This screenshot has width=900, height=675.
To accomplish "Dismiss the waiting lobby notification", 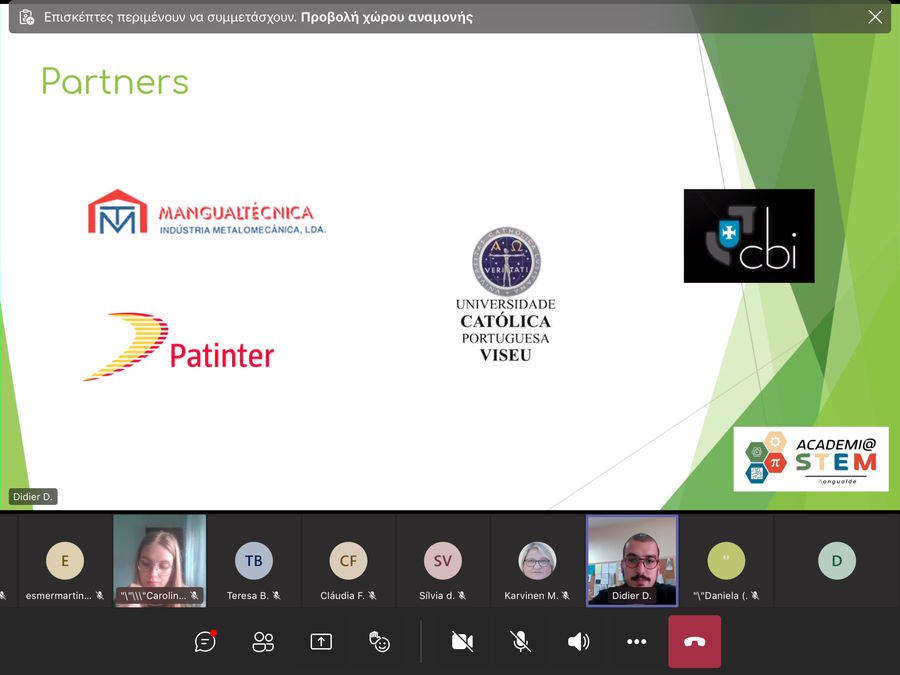I will (875, 17).
